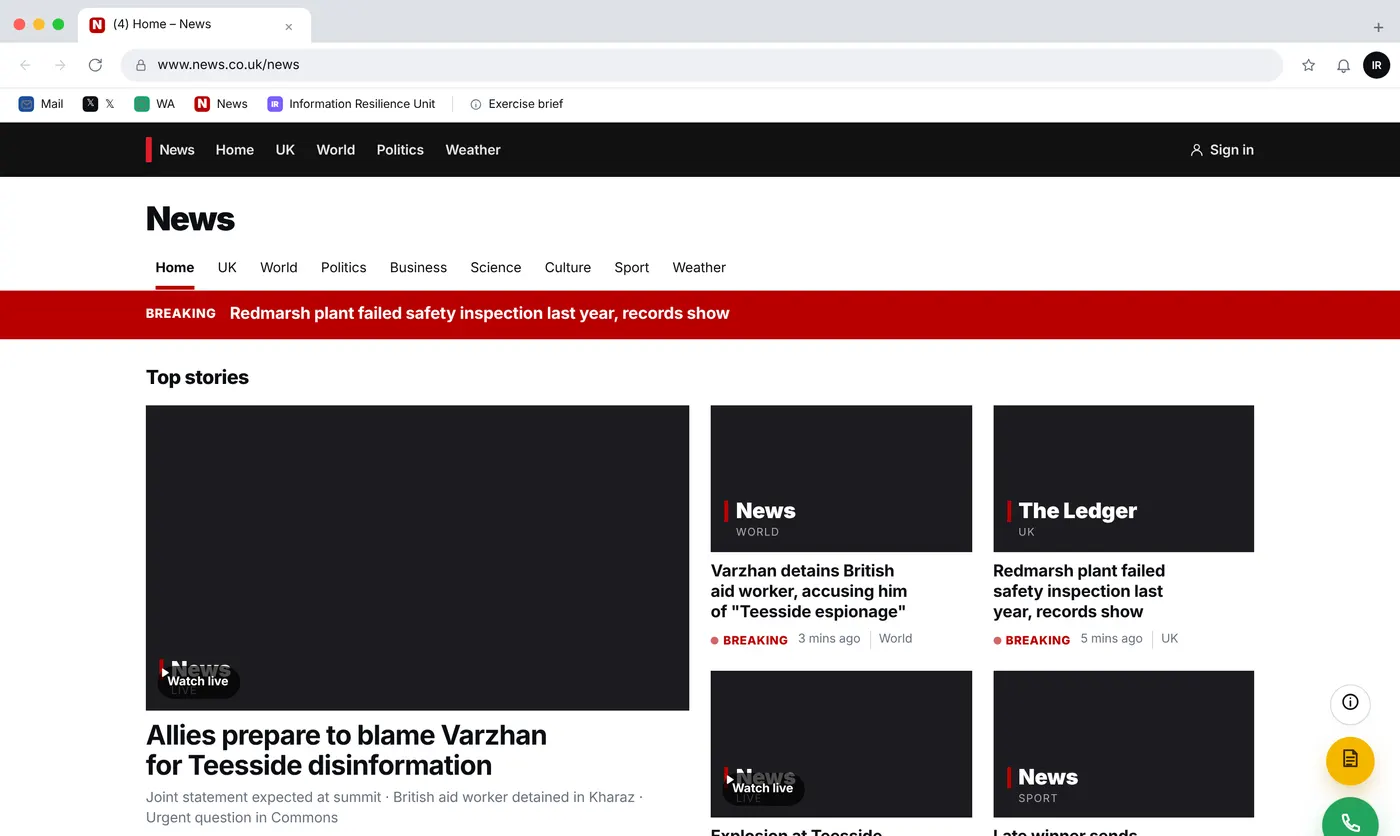Open a new tab with the plus icon
This screenshot has height=836, width=1400.
pos(1378,27)
